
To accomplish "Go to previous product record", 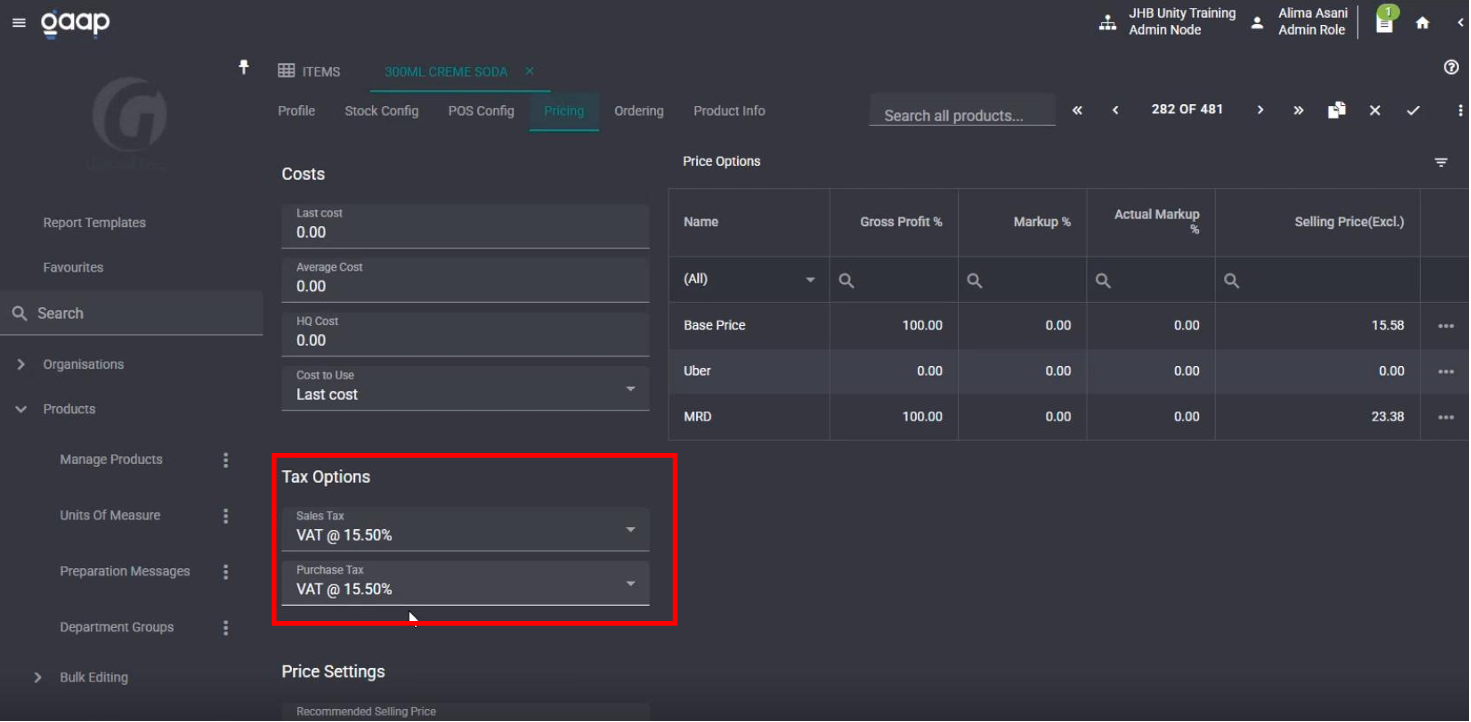I will [x=1115, y=110].
